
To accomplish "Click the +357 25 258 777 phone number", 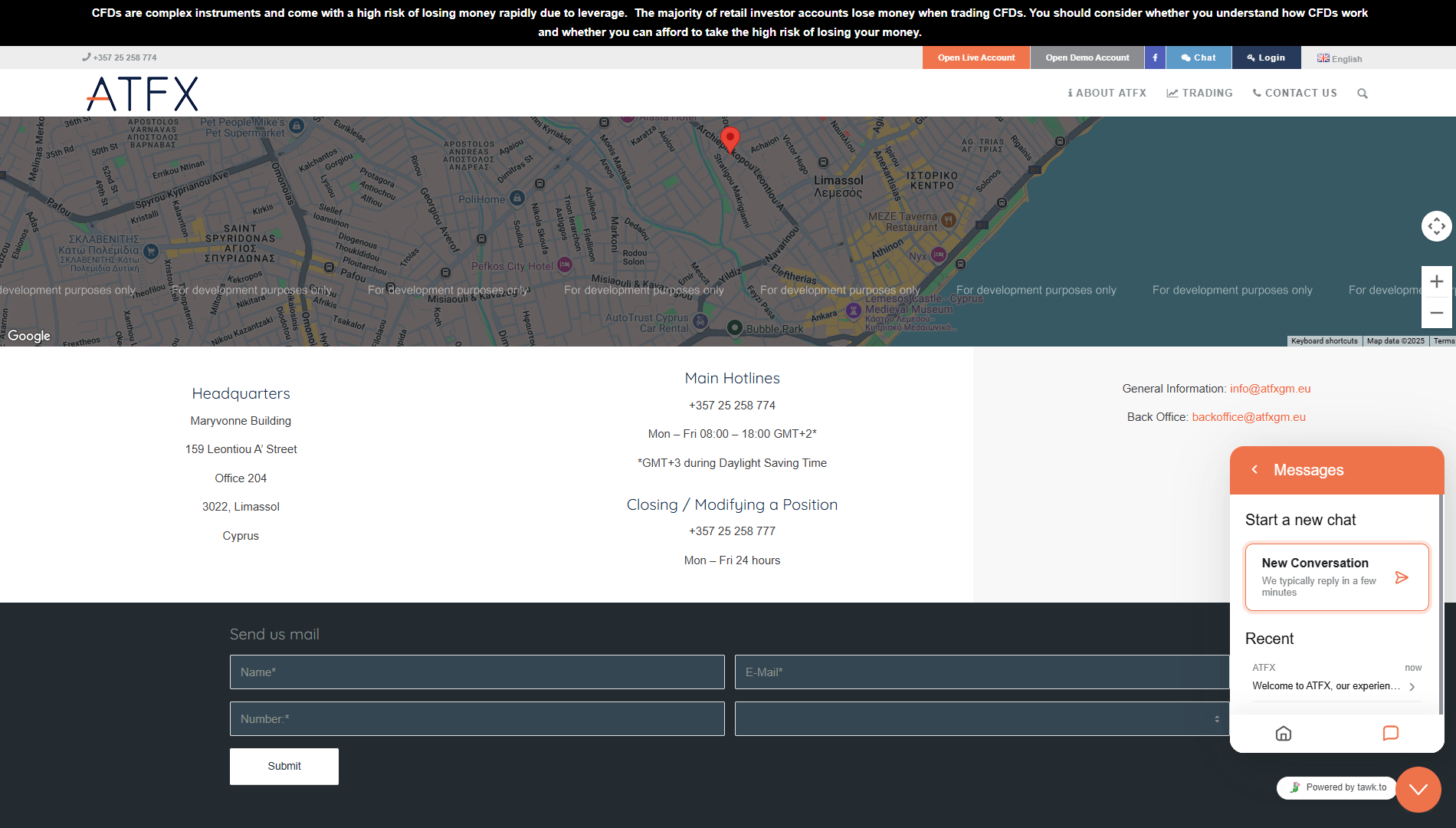I will pos(732,531).
